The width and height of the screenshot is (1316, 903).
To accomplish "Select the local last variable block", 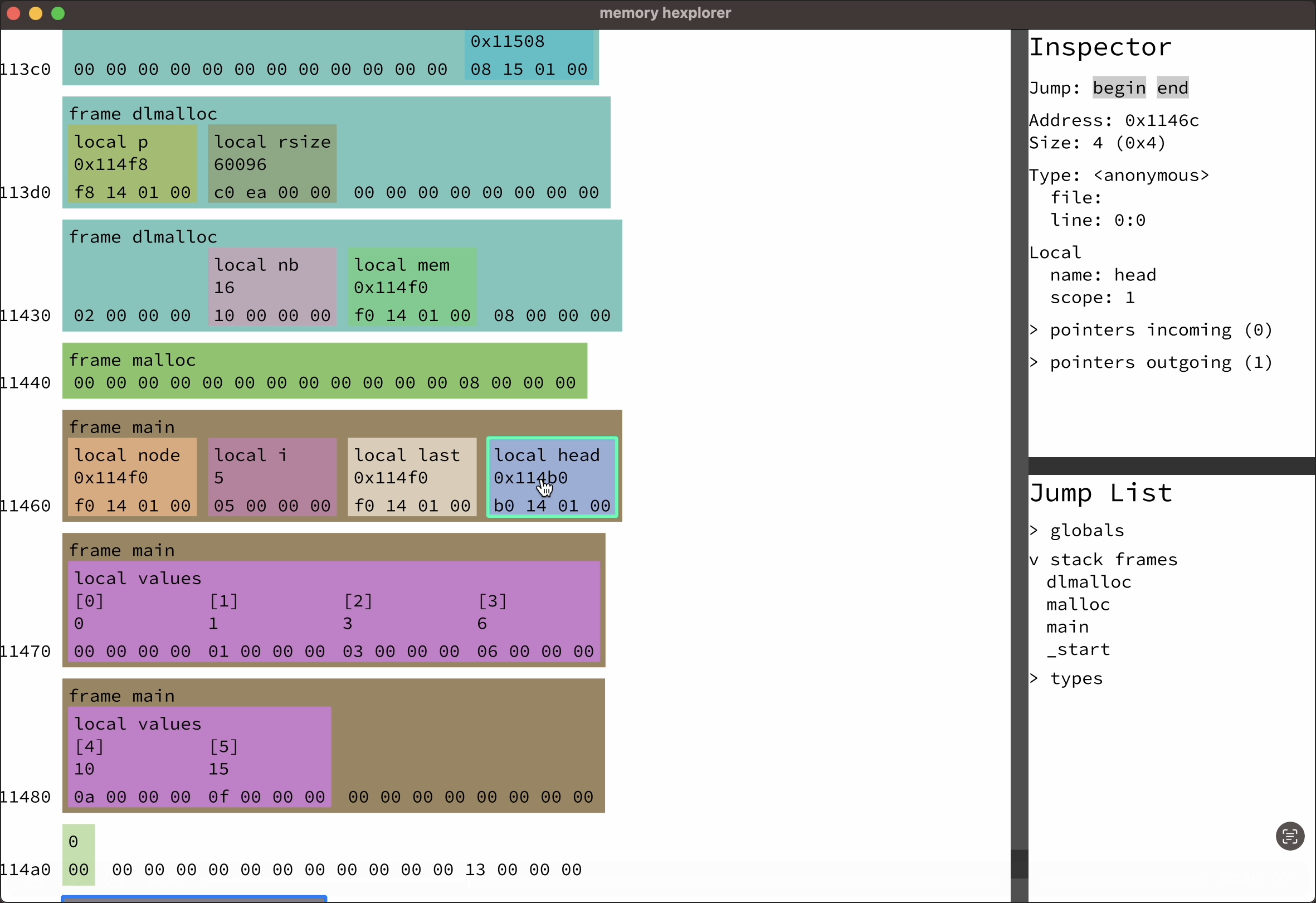I will click(412, 477).
